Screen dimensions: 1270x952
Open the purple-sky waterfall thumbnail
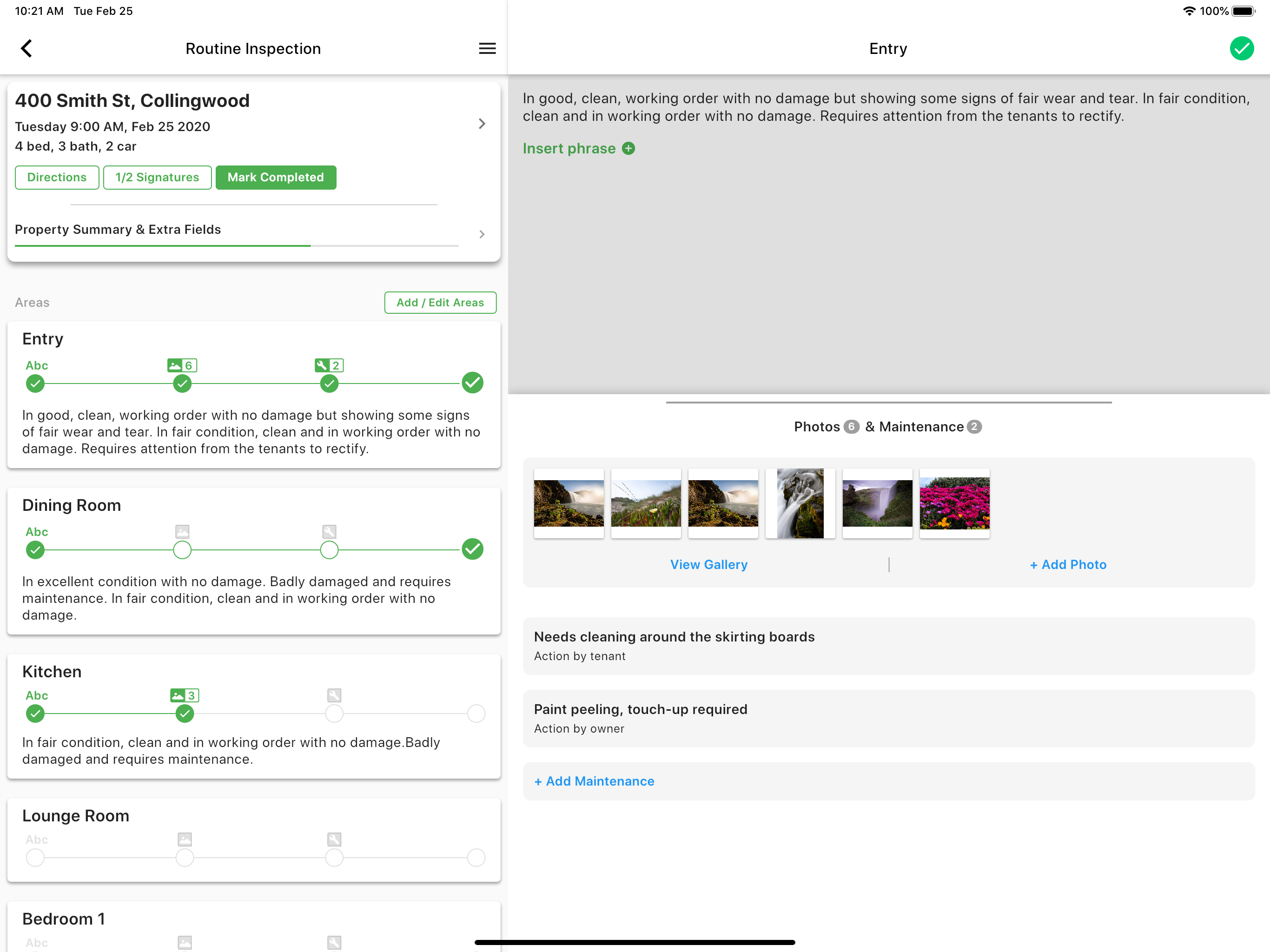(x=877, y=503)
